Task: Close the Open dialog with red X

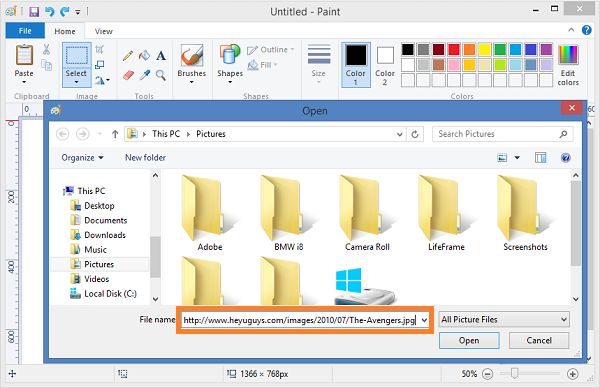Action: 572,108
